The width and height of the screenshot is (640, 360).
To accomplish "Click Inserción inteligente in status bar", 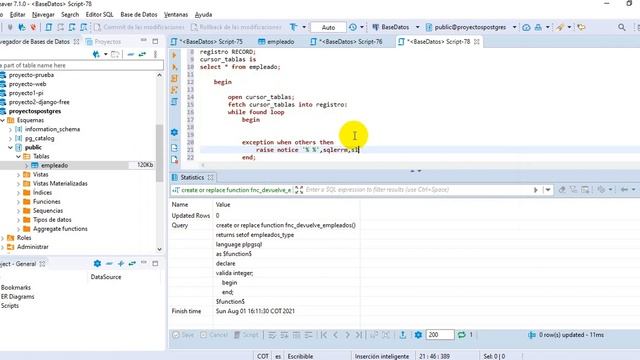I will click(381, 356).
